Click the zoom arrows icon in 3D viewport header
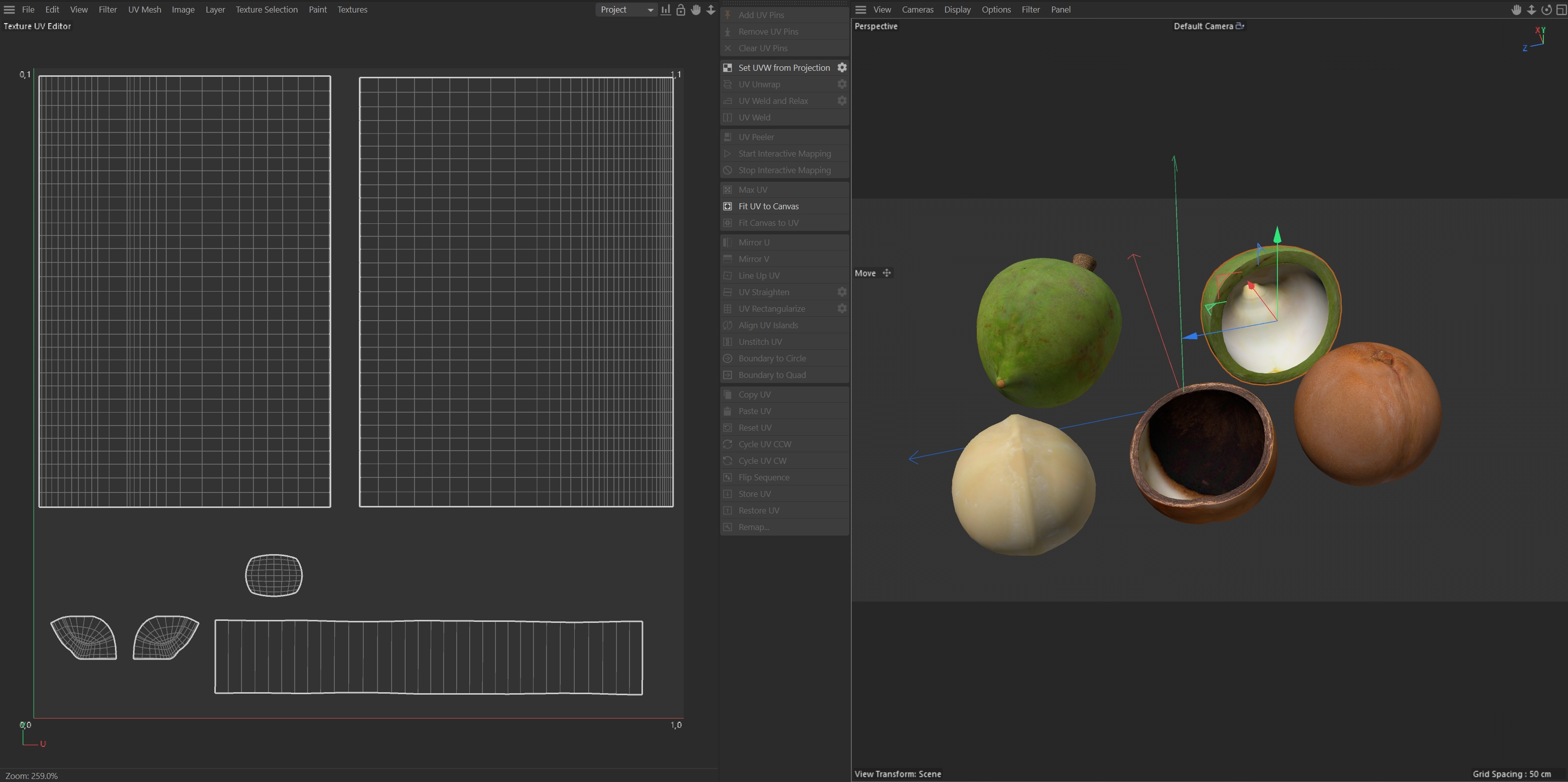 (1531, 10)
